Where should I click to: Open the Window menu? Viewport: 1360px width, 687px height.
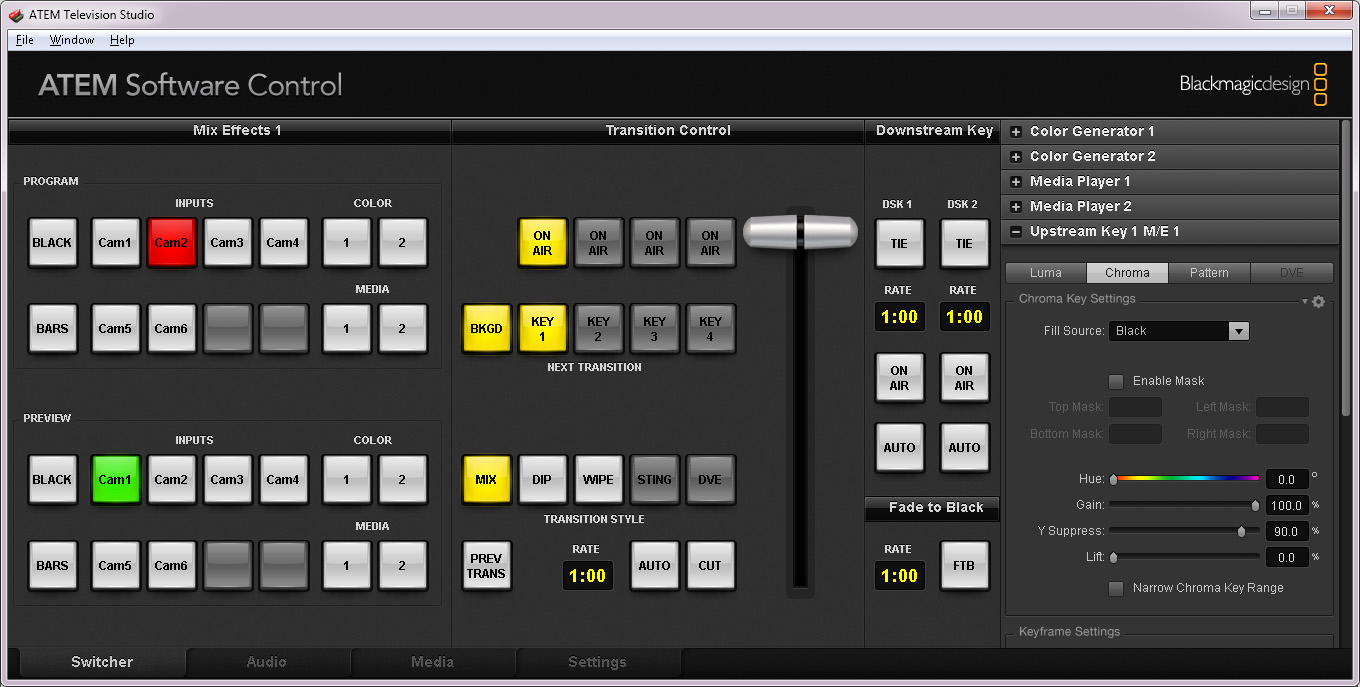point(72,40)
